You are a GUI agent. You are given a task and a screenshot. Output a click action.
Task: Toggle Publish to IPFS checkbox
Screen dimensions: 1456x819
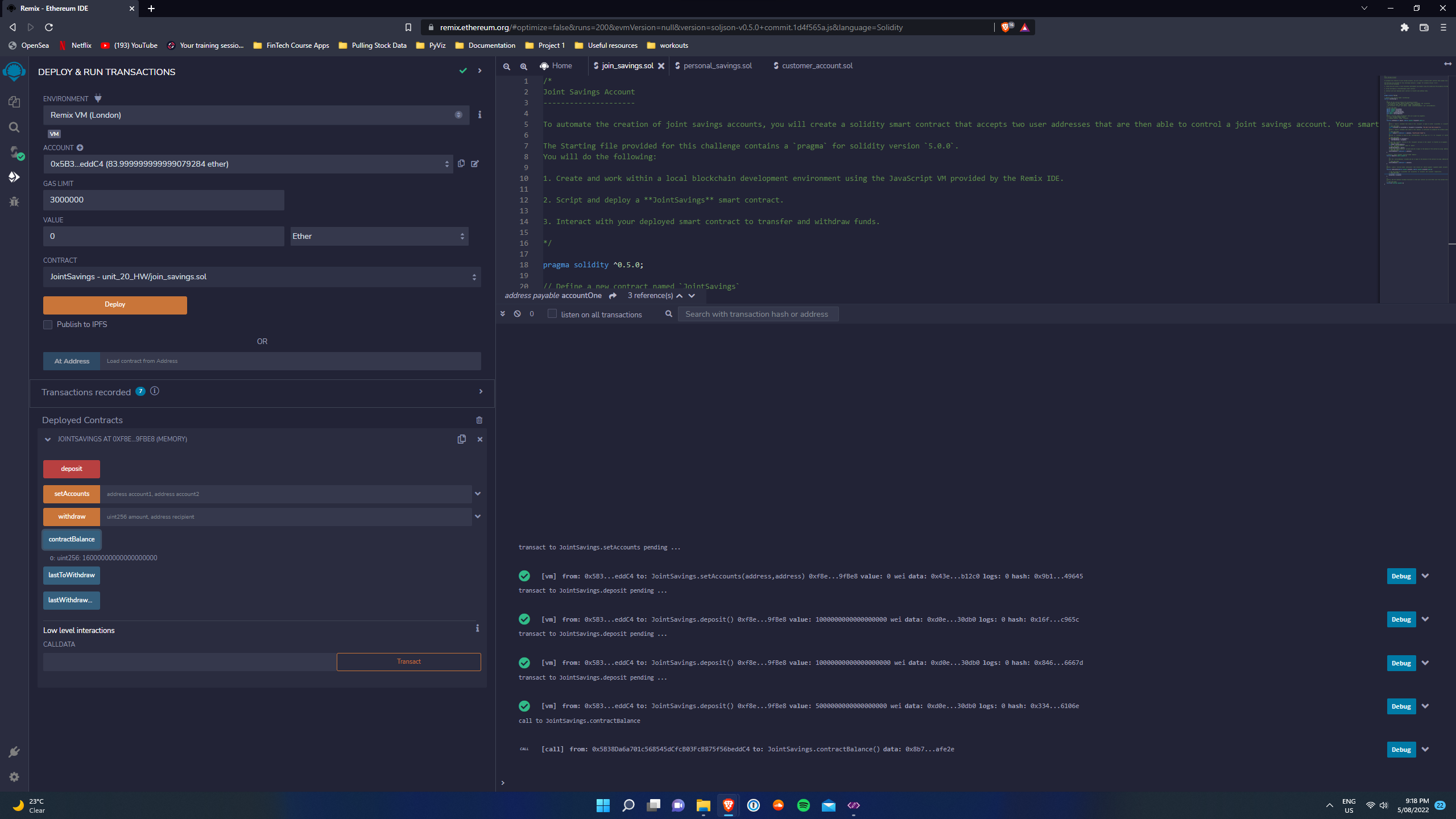click(48, 325)
